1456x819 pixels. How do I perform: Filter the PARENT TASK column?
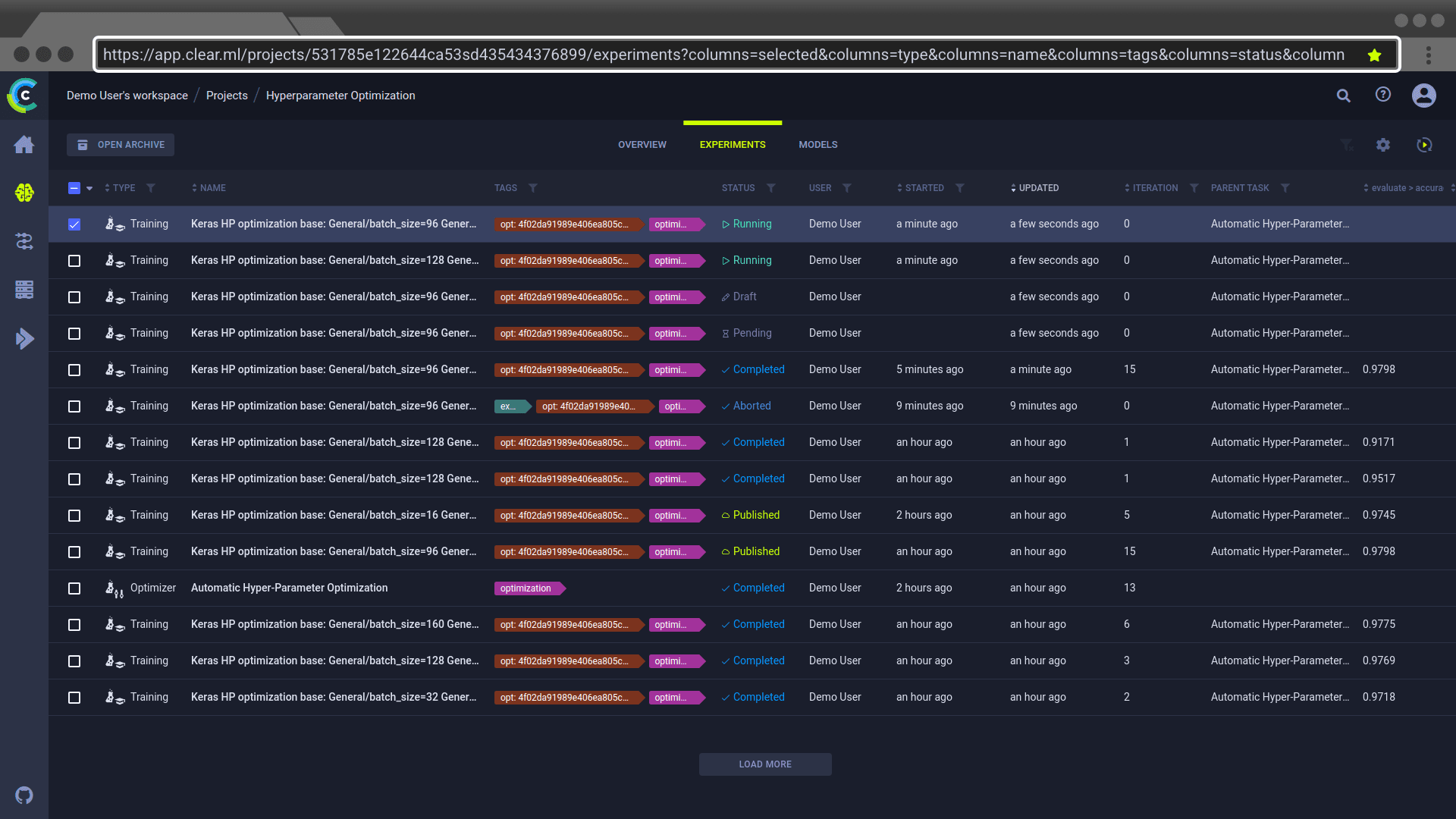[1285, 188]
